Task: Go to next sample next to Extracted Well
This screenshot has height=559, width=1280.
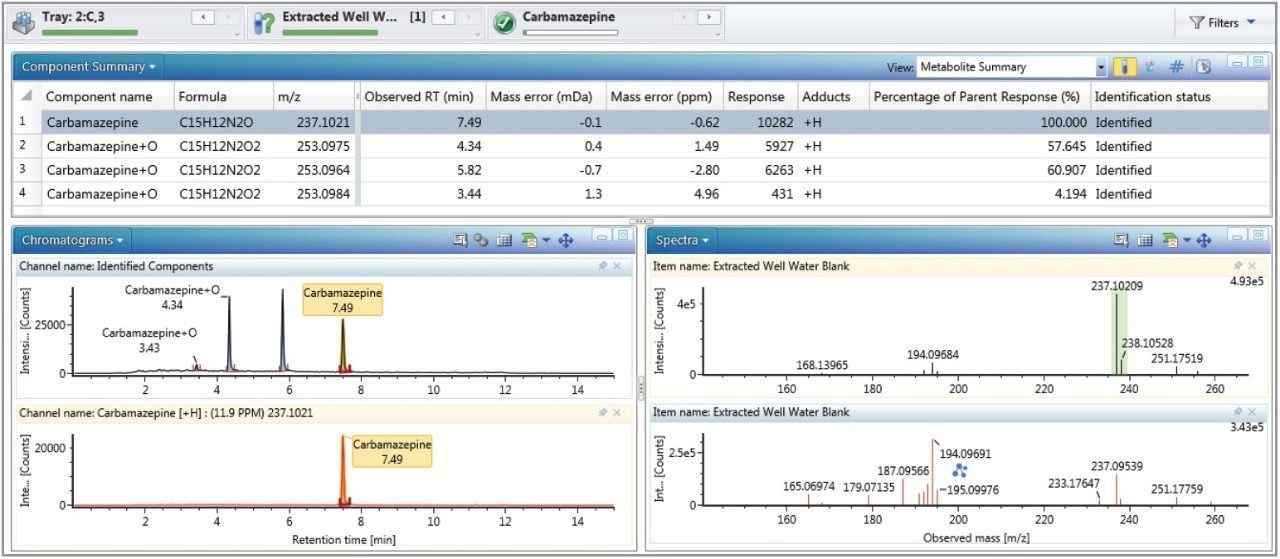Action: click(470, 17)
